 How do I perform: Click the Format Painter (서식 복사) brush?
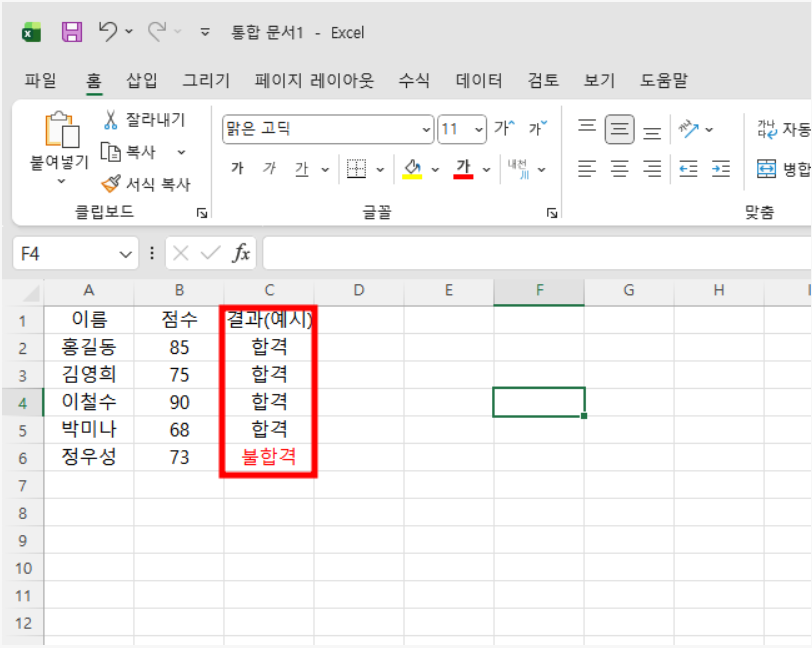pyautogui.click(x=111, y=184)
